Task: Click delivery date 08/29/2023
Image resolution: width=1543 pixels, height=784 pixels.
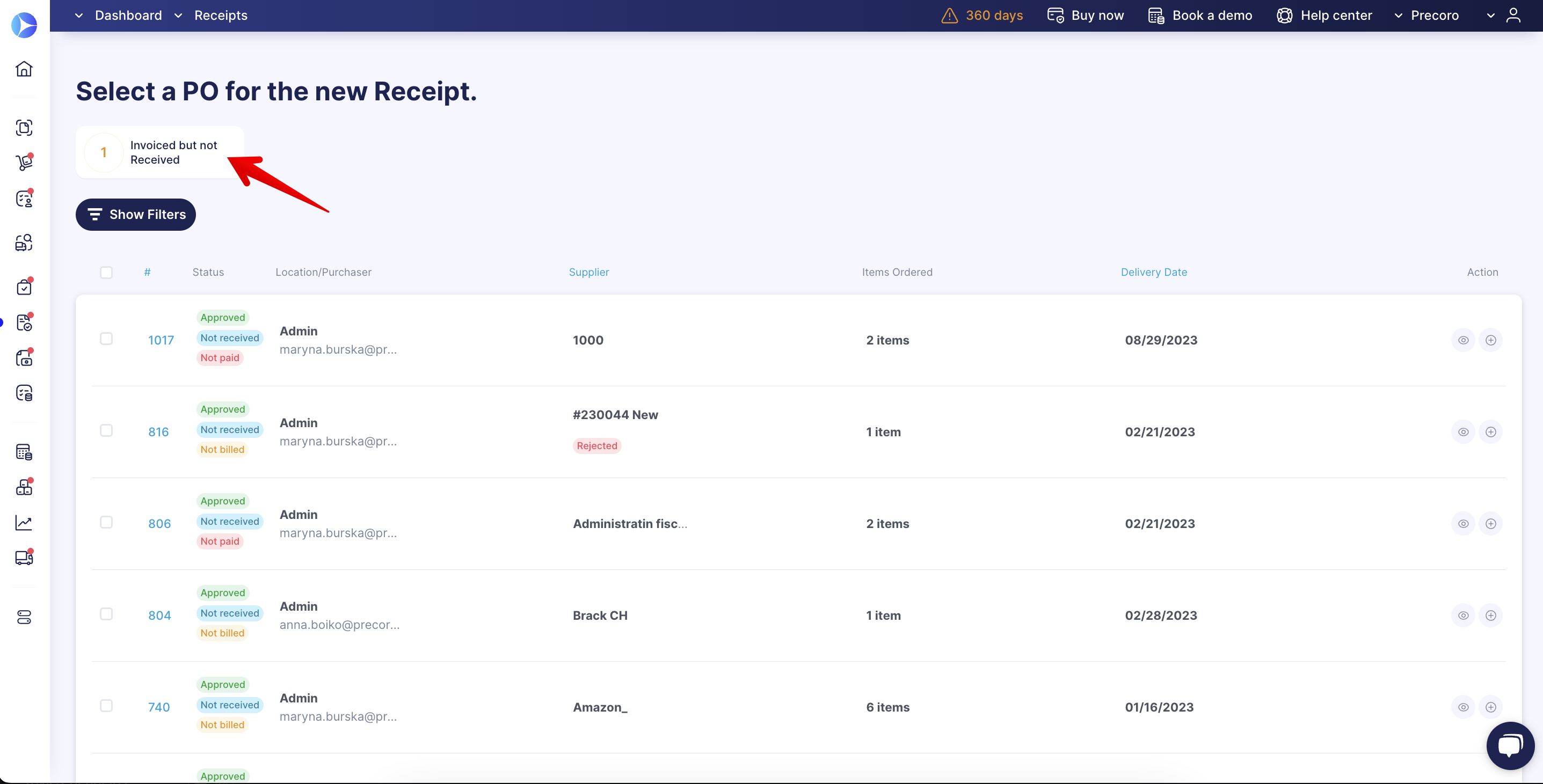Action: [1161, 340]
